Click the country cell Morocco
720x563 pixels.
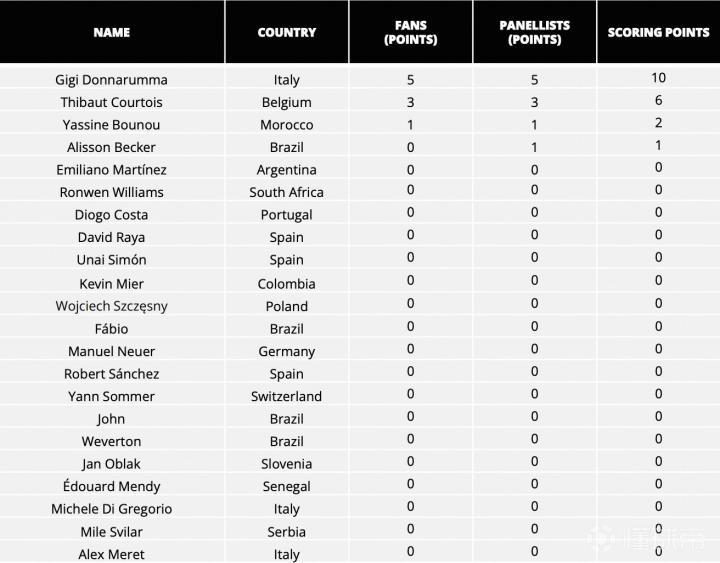(x=287, y=124)
